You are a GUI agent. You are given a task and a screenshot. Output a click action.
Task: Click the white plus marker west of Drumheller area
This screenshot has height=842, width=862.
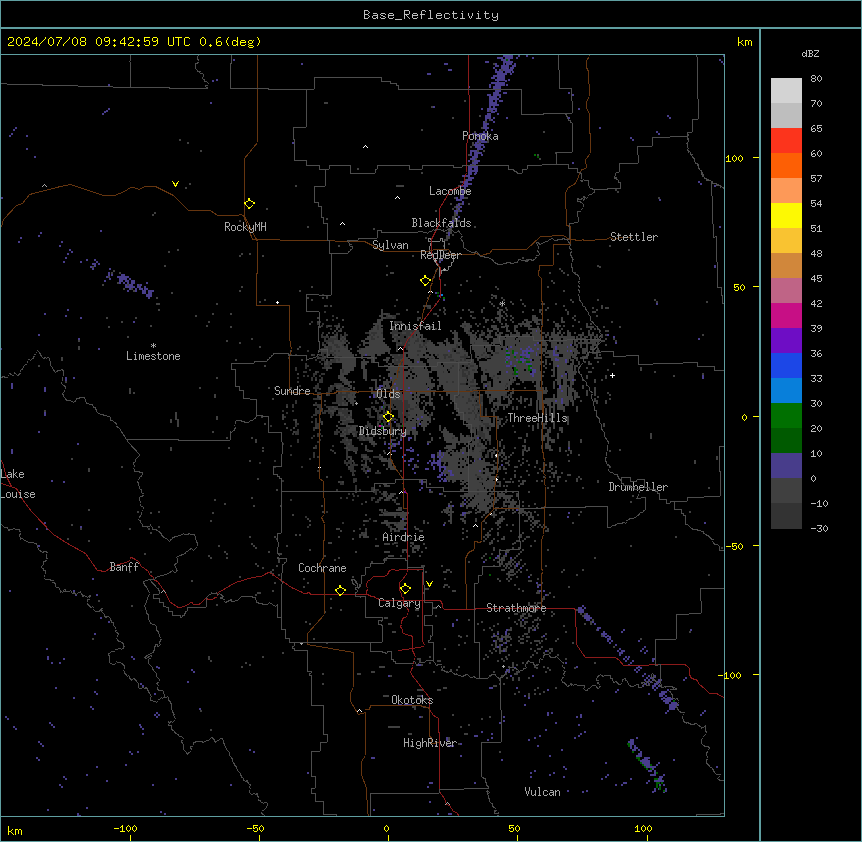click(x=612, y=375)
